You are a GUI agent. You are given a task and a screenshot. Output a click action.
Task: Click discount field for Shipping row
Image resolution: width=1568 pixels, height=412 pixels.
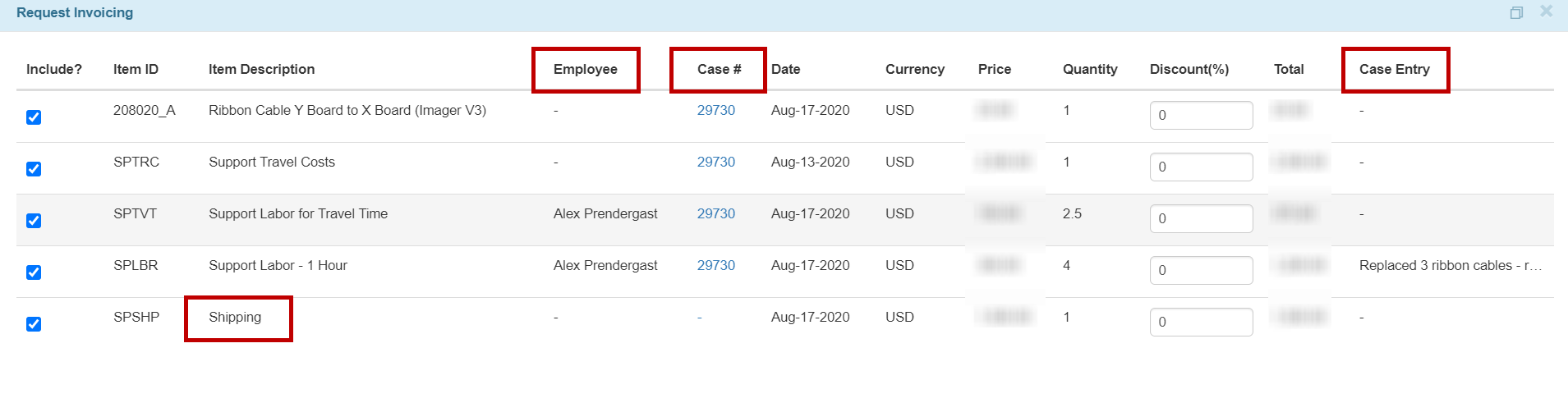[1200, 323]
